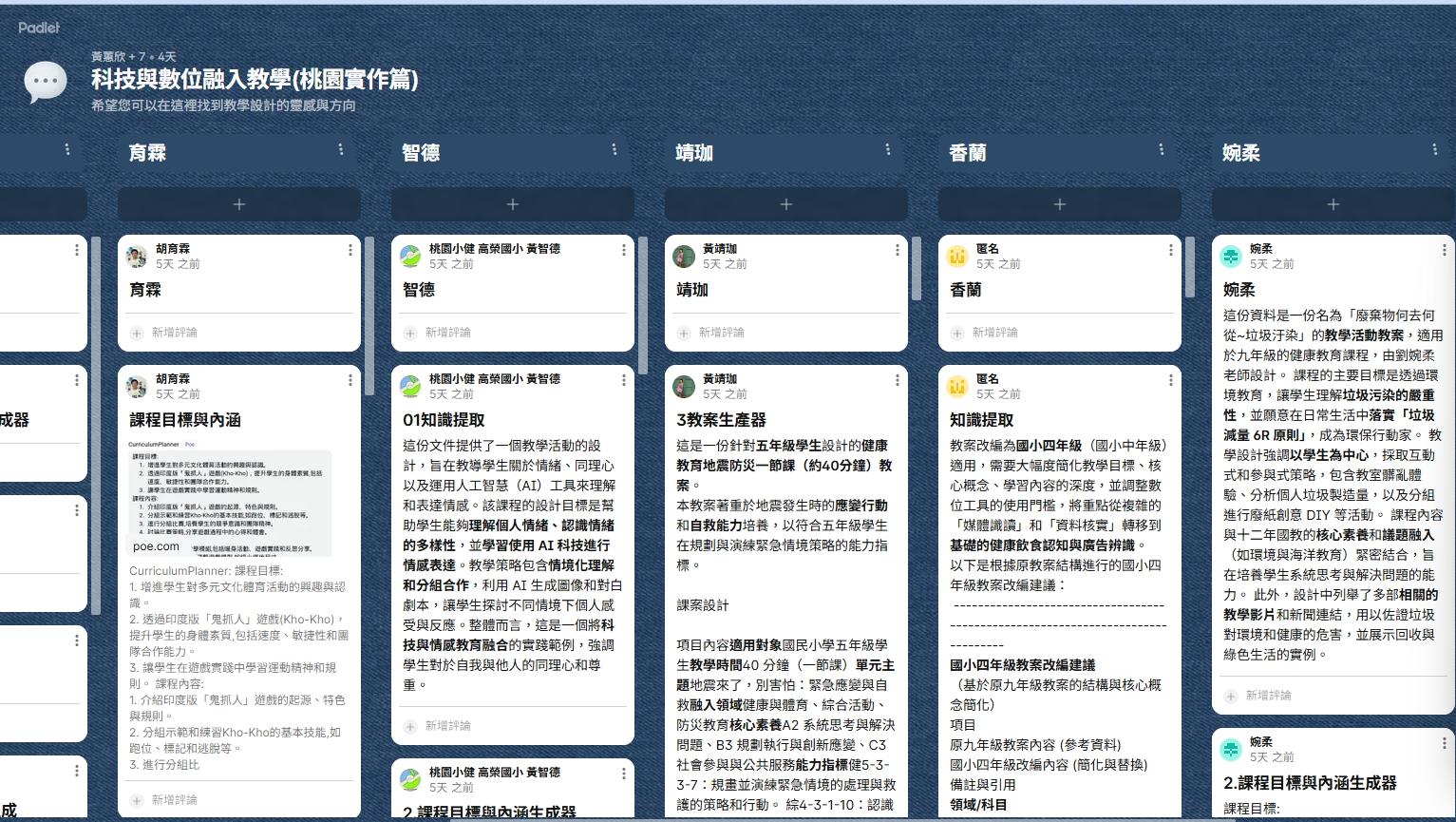Open the options menu for the 香蘭 column
Screen dimensions: 1456x822
(1161, 148)
